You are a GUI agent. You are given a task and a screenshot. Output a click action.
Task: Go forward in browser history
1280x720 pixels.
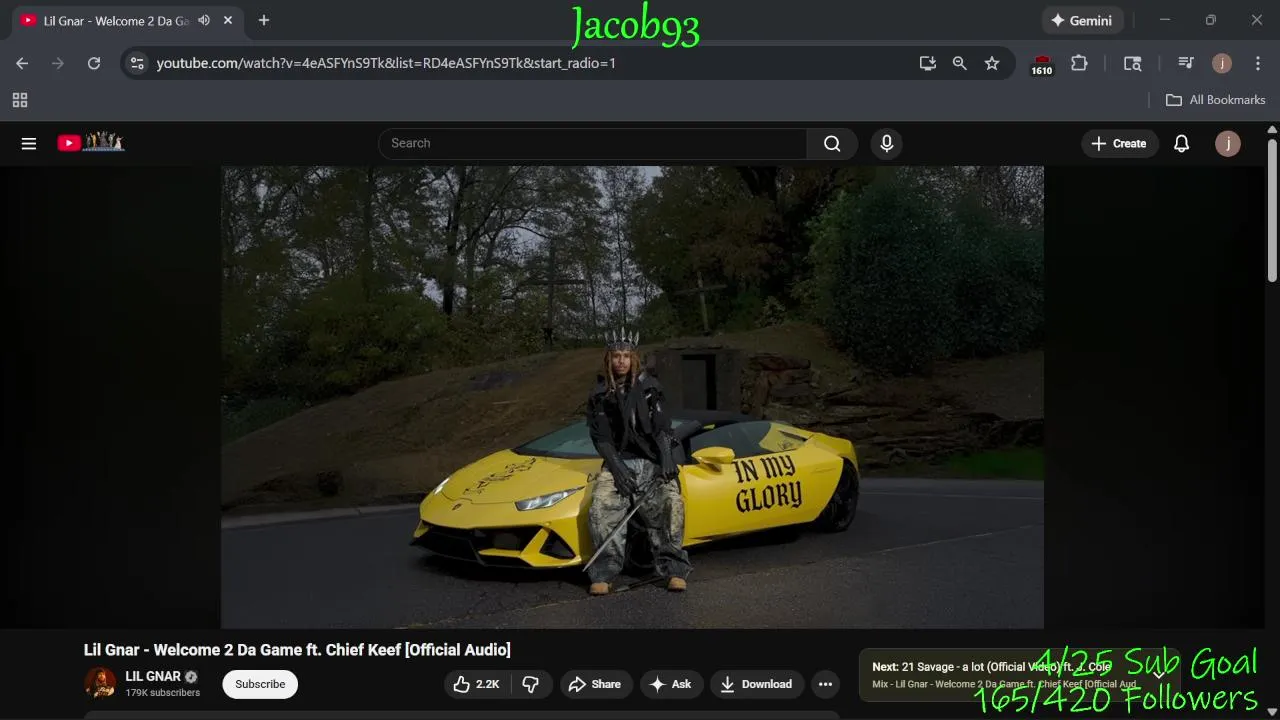point(58,63)
